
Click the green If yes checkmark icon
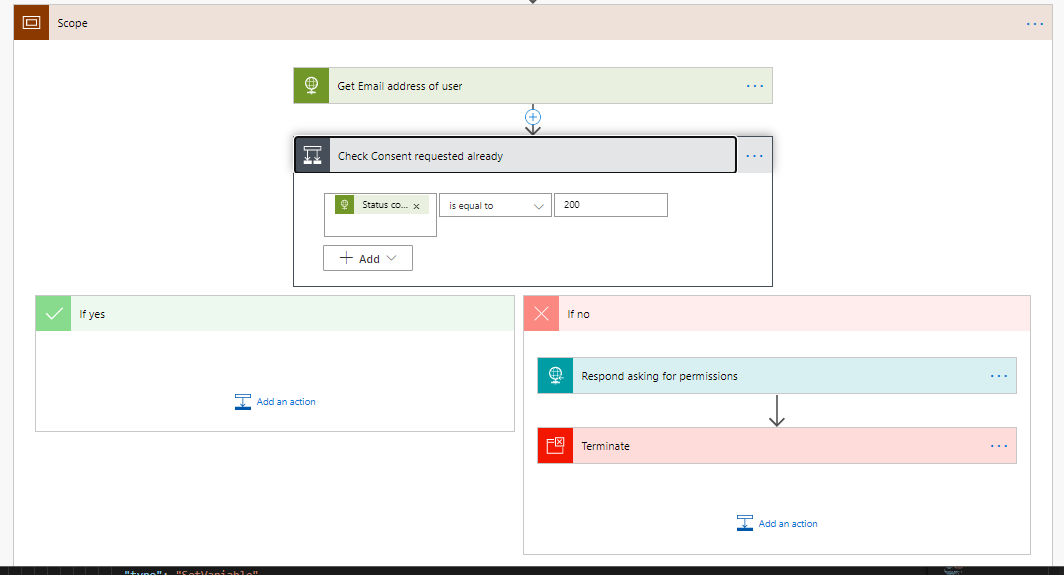click(x=53, y=314)
